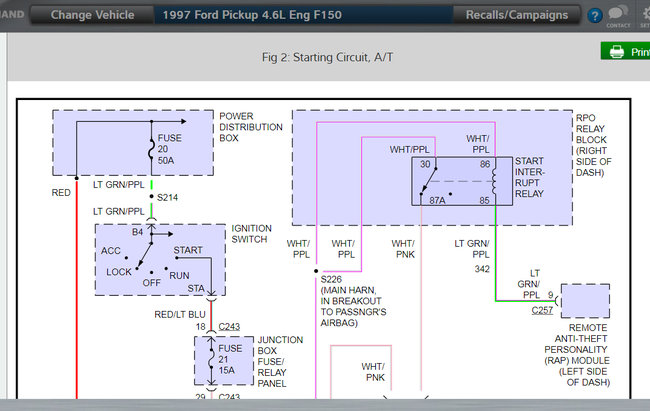Click the RUN position label
This screenshot has width=650, height=411.
(x=179, y=275)
